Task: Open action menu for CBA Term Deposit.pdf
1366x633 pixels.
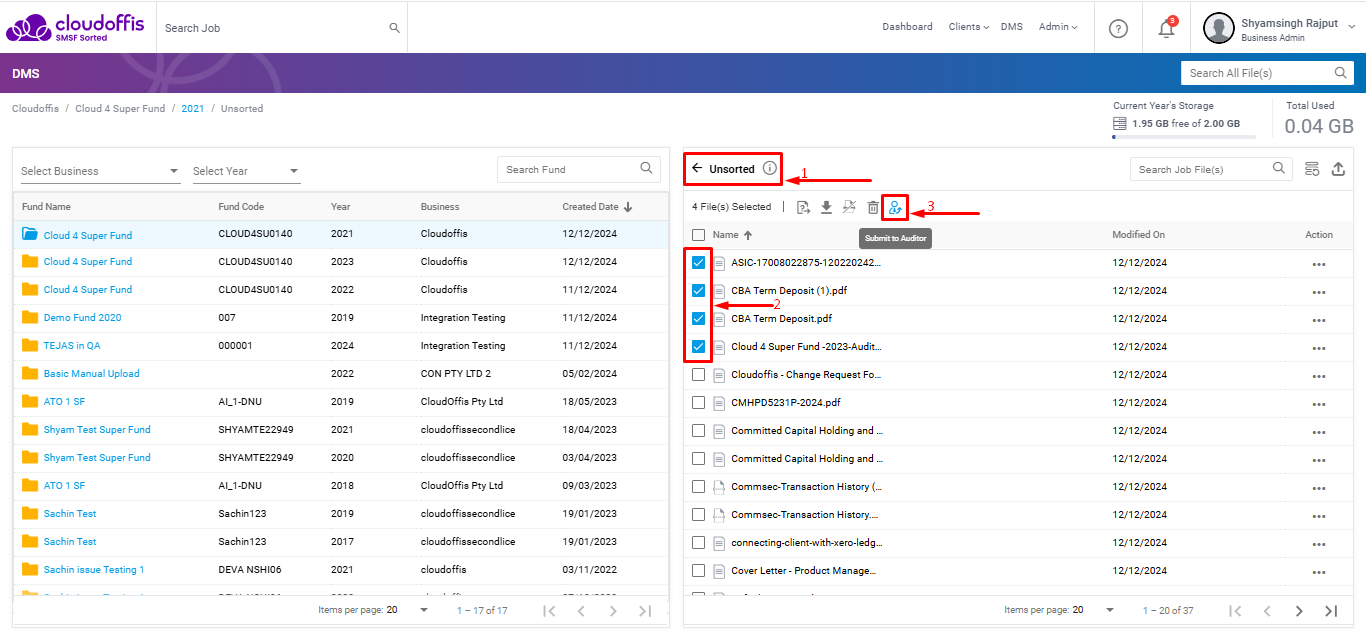Action: tap(1319, 320)
